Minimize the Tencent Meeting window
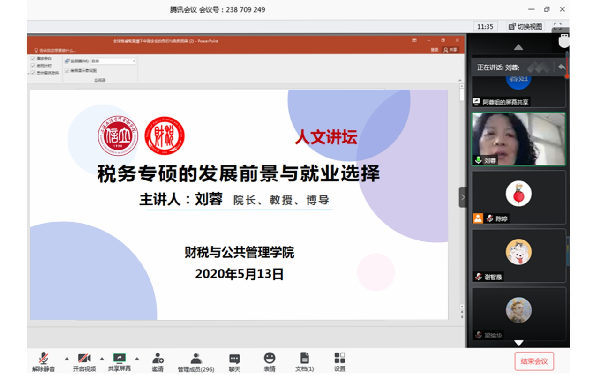The width and height of the screenshot is (600, 375). point(531,9)
